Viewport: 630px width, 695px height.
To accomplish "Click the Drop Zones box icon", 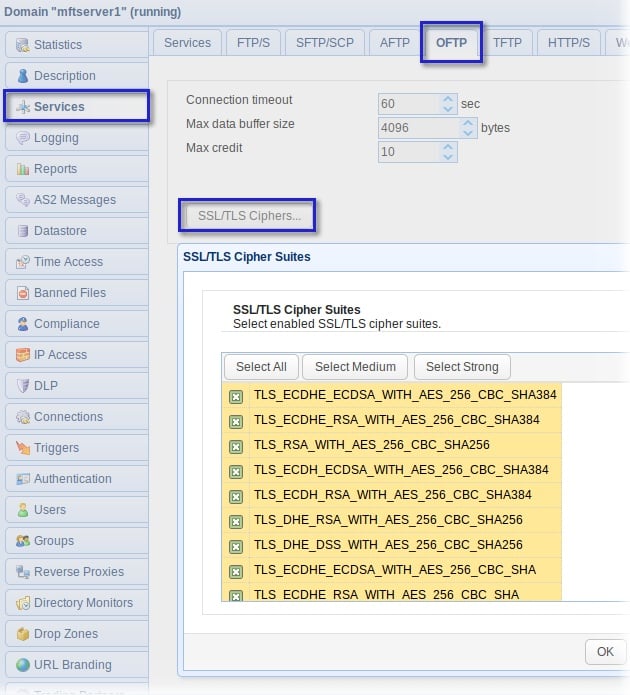I will tap(22, 634).
